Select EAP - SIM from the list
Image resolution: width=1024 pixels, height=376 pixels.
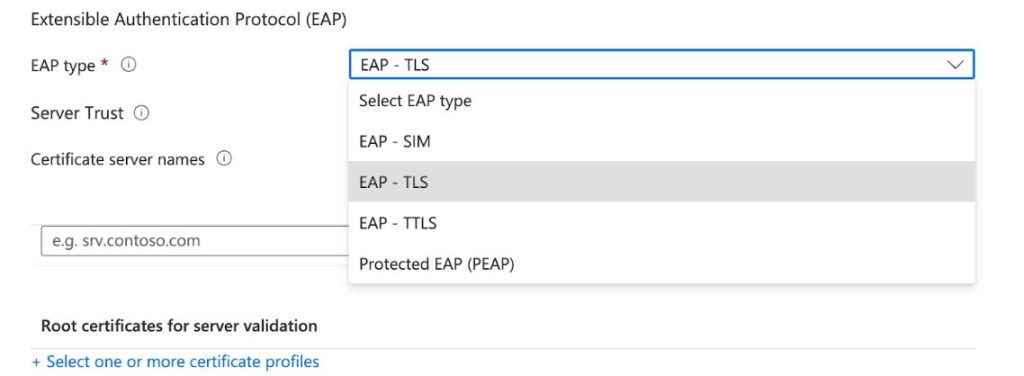(662, 141)
